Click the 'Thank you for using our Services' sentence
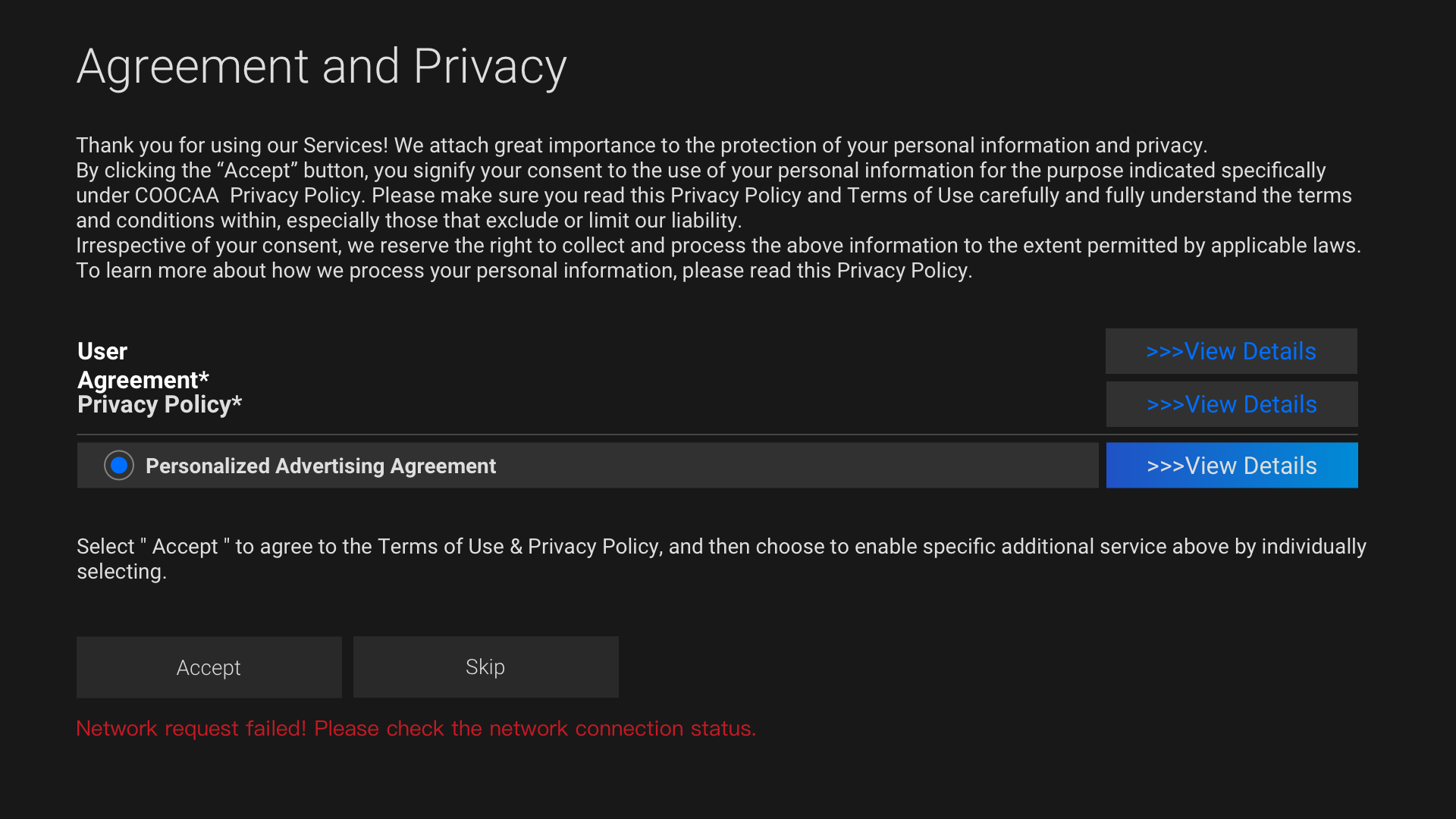This screenshot has width=1456, height=819. click(641, 146)
